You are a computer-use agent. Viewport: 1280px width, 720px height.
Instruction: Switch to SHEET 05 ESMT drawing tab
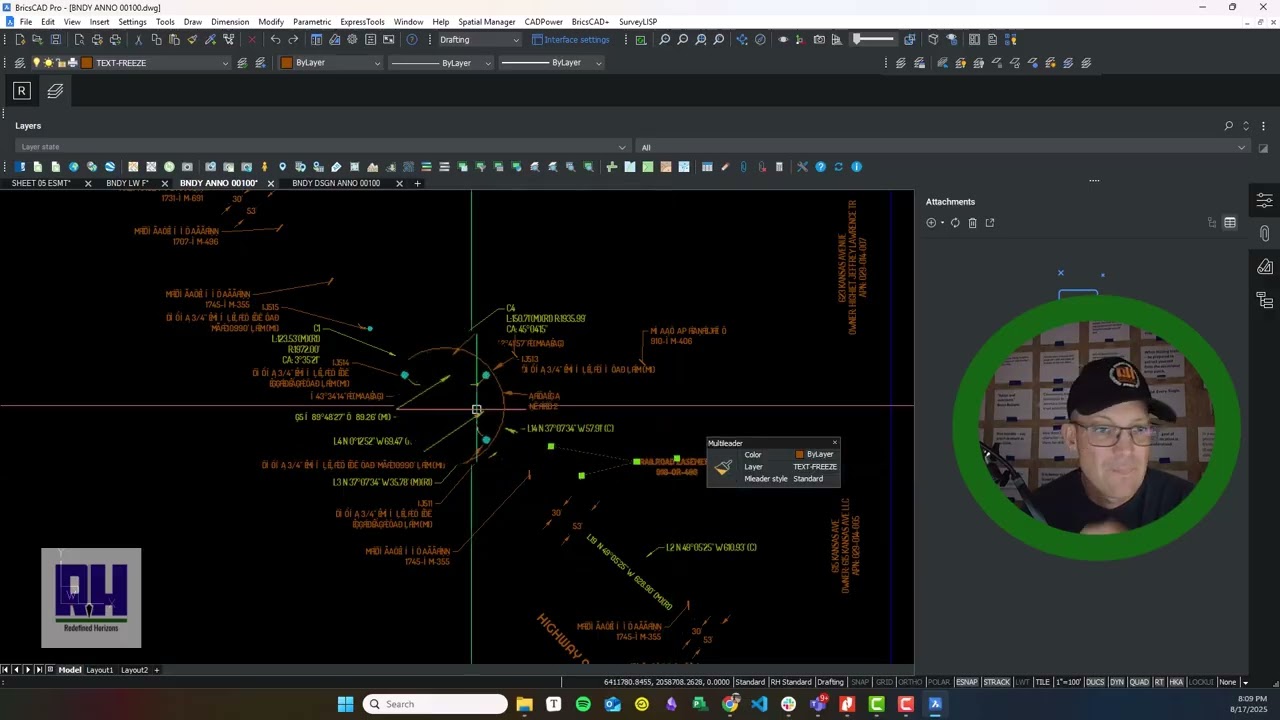coord(41,184)
